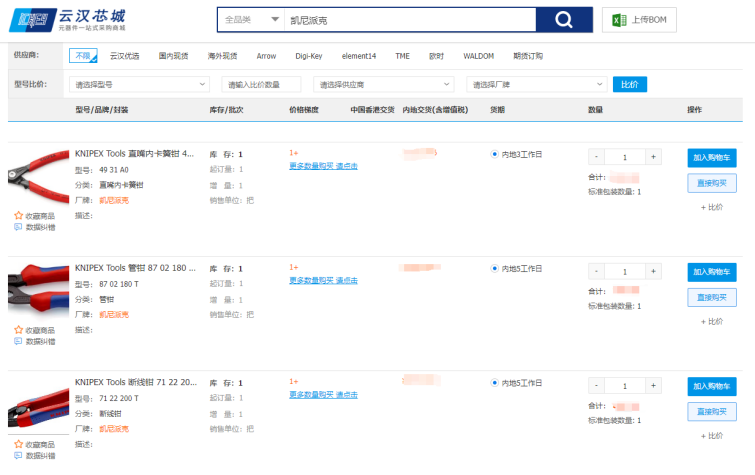Click the 上传BOM button

point(639,20)
